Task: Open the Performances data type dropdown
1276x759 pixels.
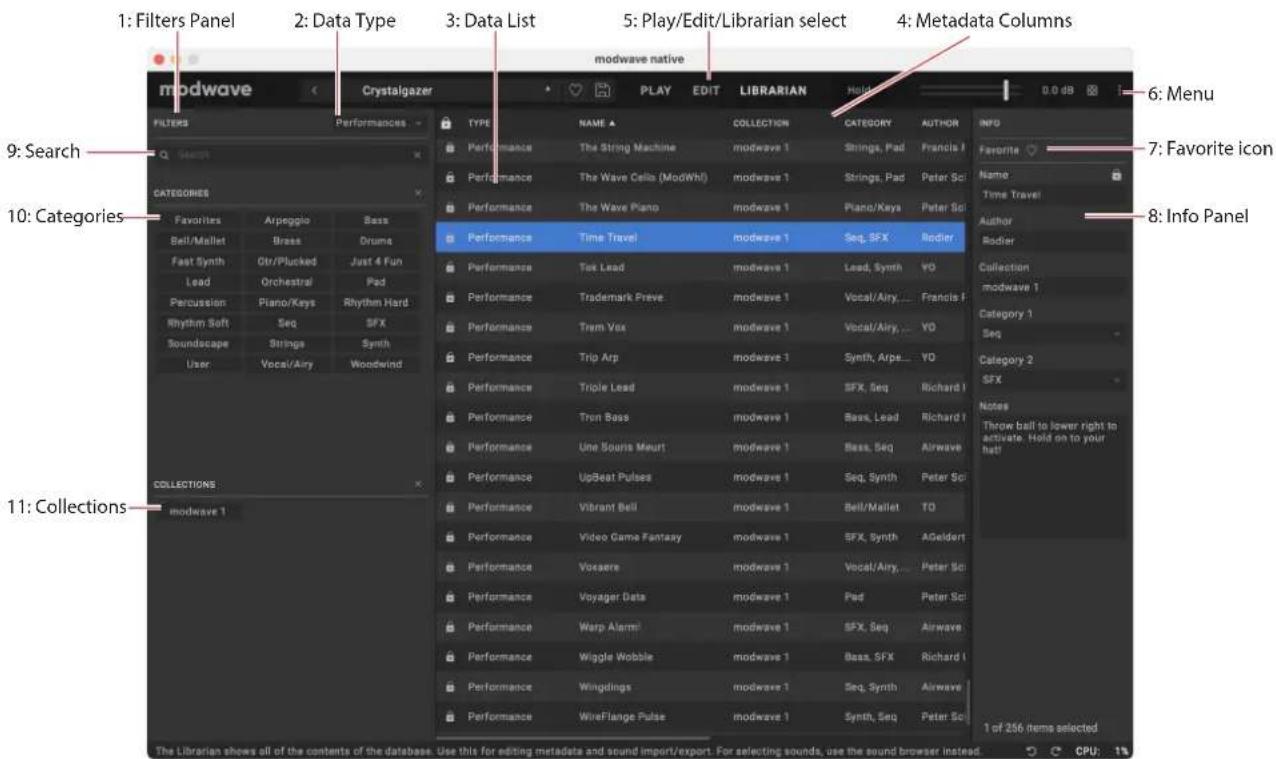Action: [x=378, y=123]
